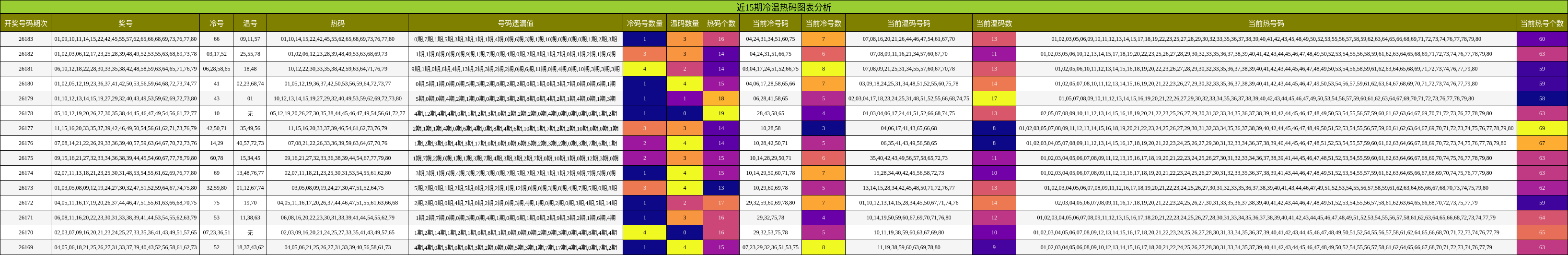The image size is (1568, 255).
Task: Select period number 26170
Action: point(25,232)
